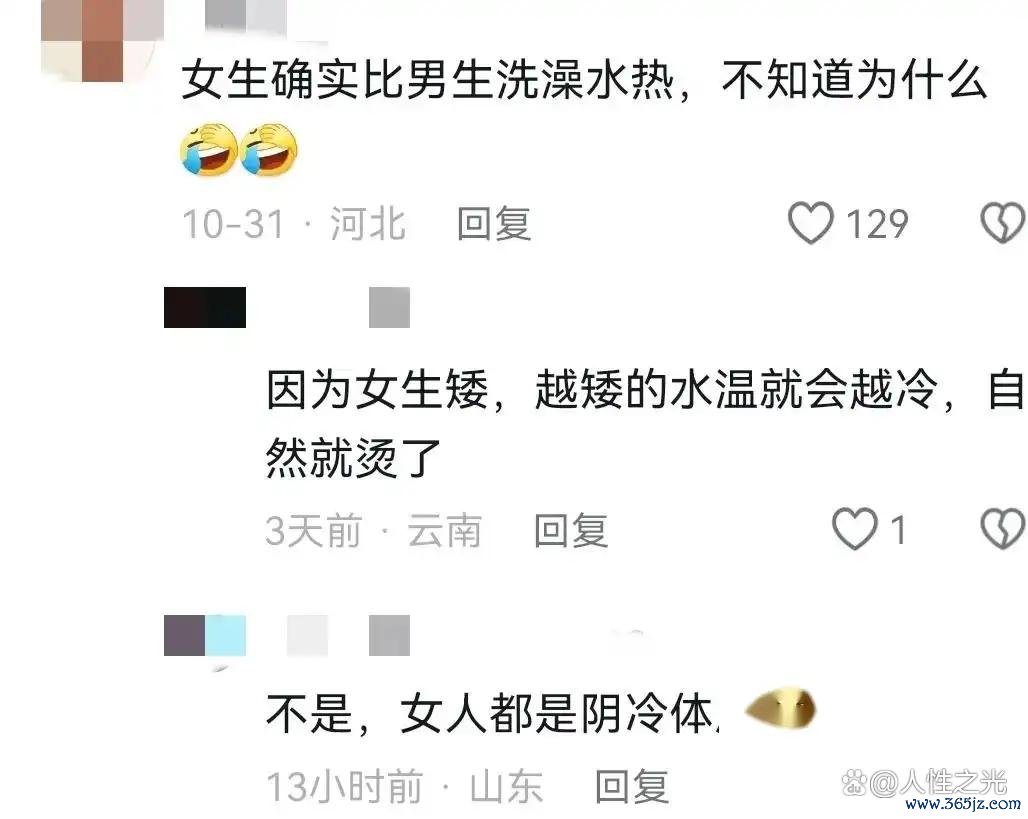
Task: Click the 3天前 · 云南 timestamp
Action: tap(373, 530)
